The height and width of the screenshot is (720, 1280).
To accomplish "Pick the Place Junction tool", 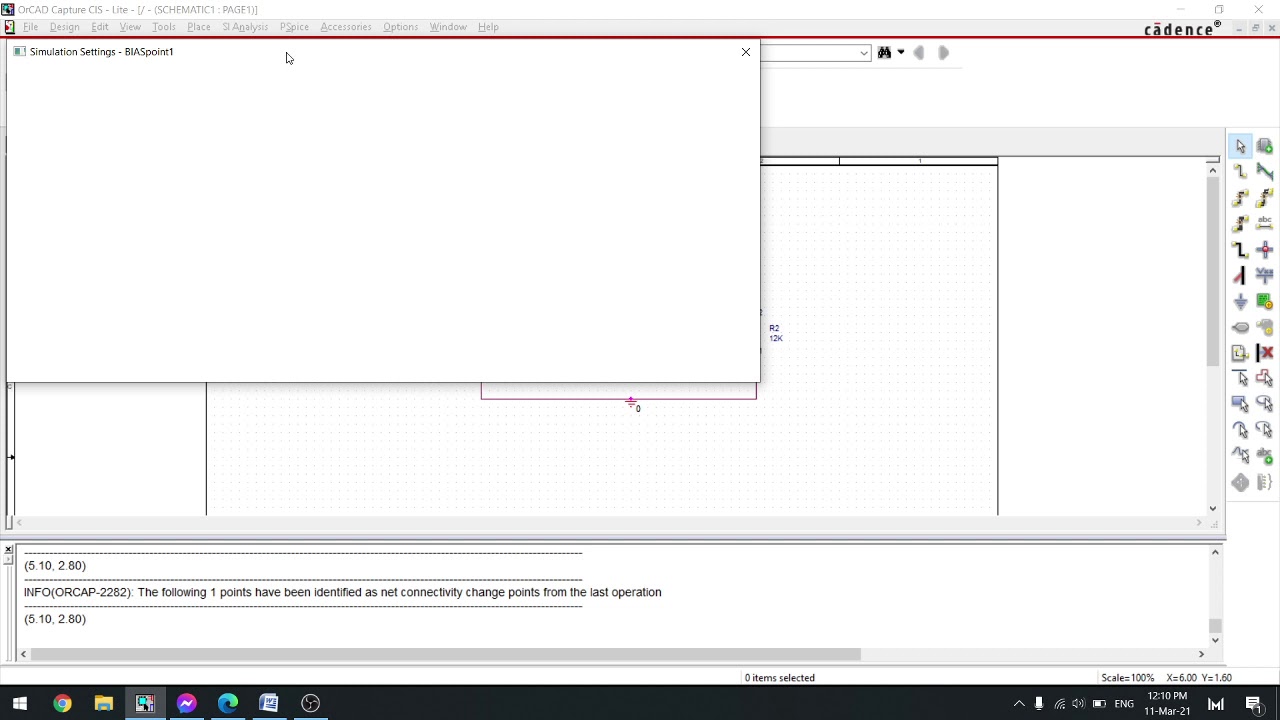I will point(1265,250).
